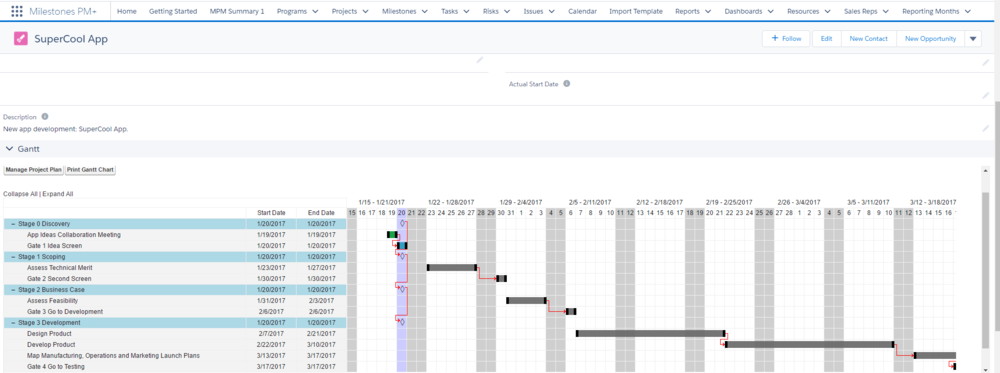Click the 2/22/2017 start date of Develop Product
The image size is (1000, 373).
click(272, 344)
